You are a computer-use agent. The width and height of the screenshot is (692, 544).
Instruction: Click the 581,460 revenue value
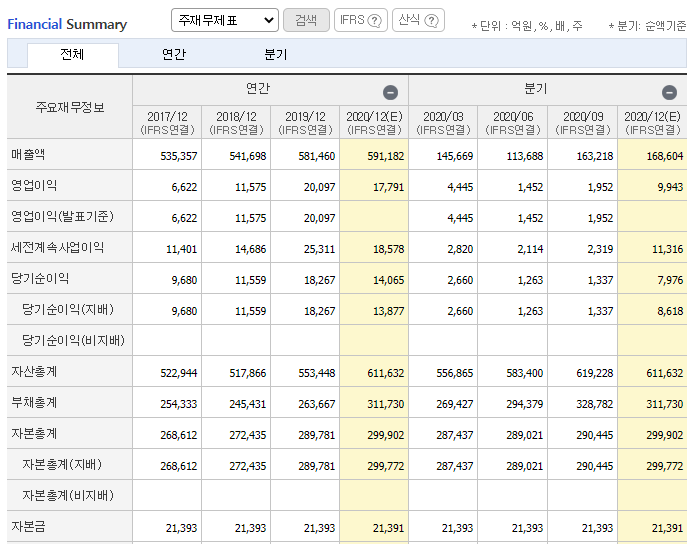coord(316,156)
